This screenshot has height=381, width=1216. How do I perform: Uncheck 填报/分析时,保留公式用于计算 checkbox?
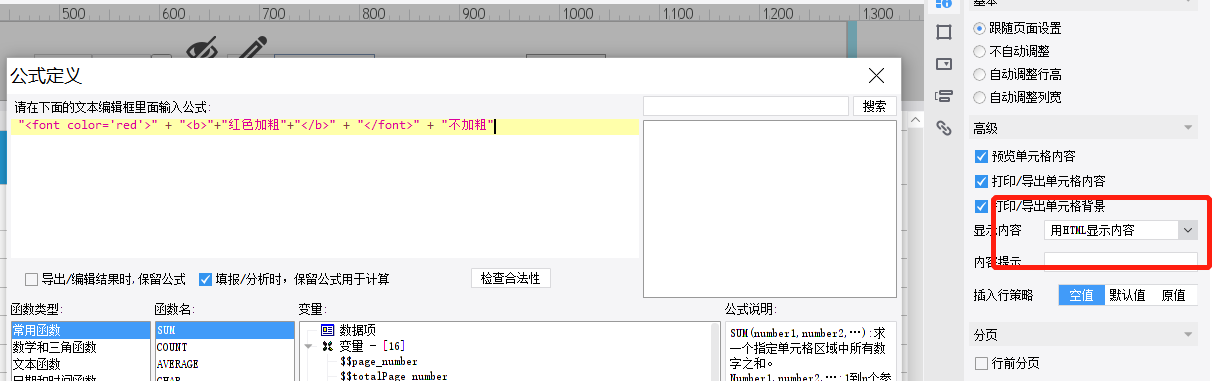(205, 279)
